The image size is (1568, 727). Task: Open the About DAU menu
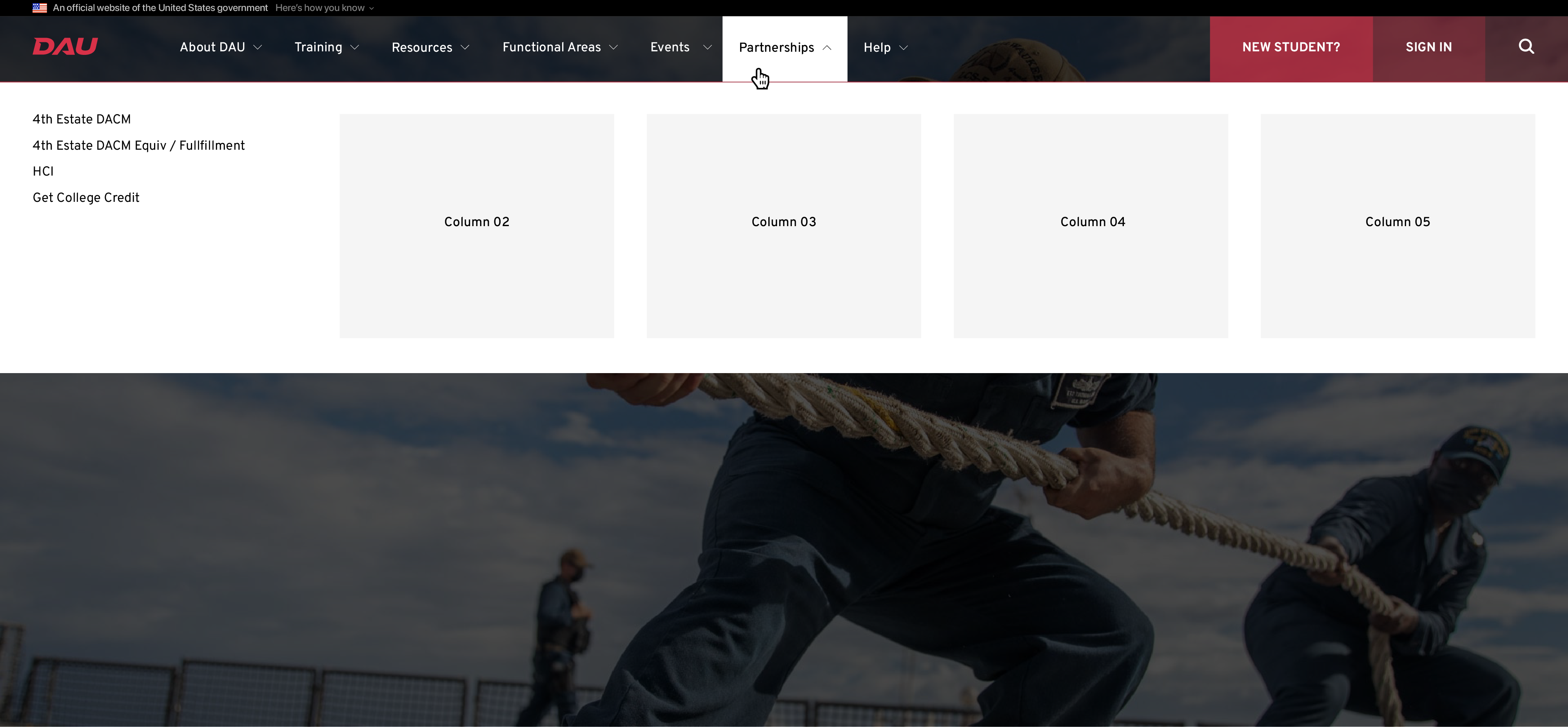pos(220,47)
